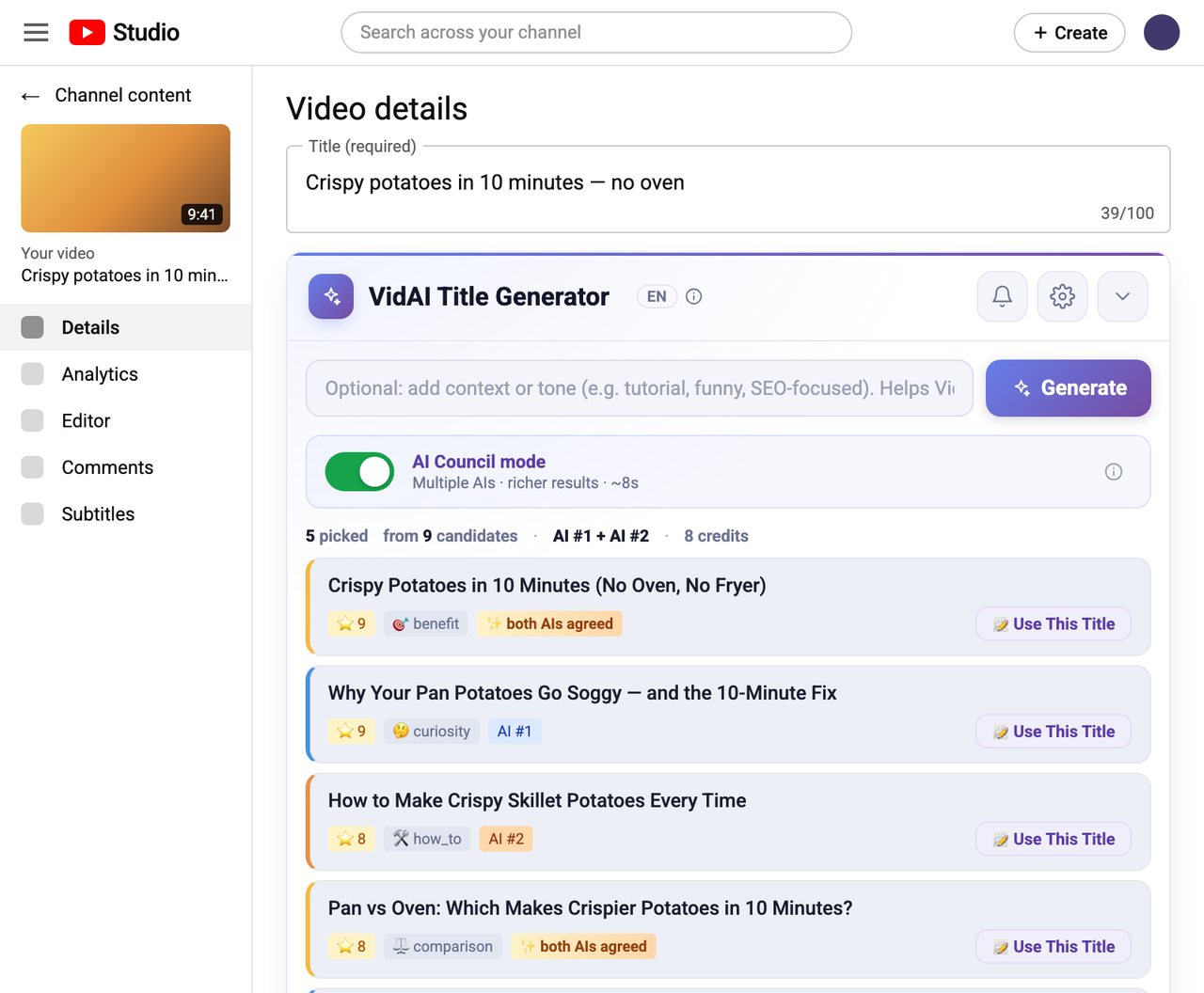Open Comments in the sidebar
This screenshot has width=1204, height=993.
click(x=126, y=467)
